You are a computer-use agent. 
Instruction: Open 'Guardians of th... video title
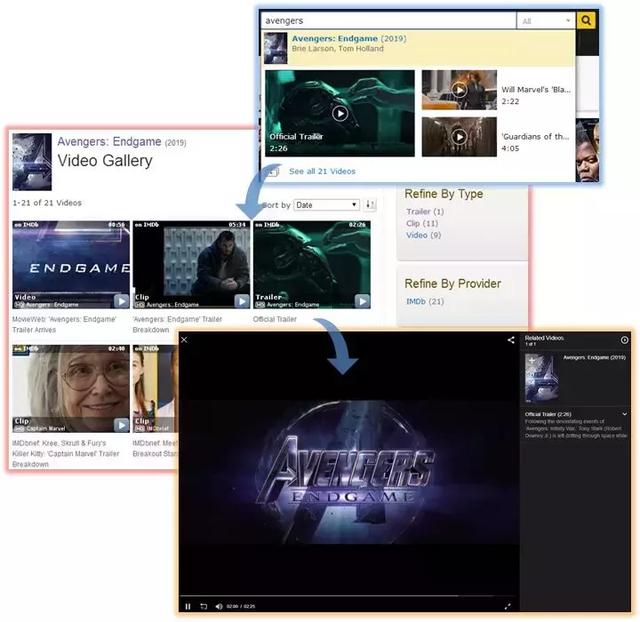point(535,136)
